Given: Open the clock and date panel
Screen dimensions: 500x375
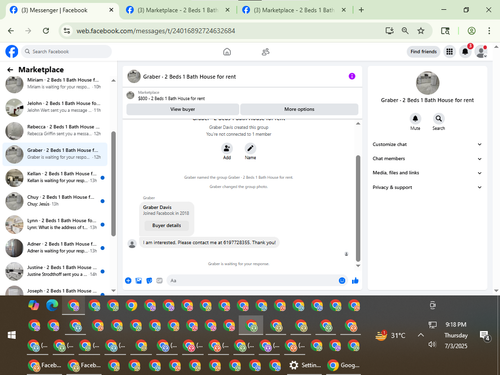Looking at the screenshot, I should [456, 335].
